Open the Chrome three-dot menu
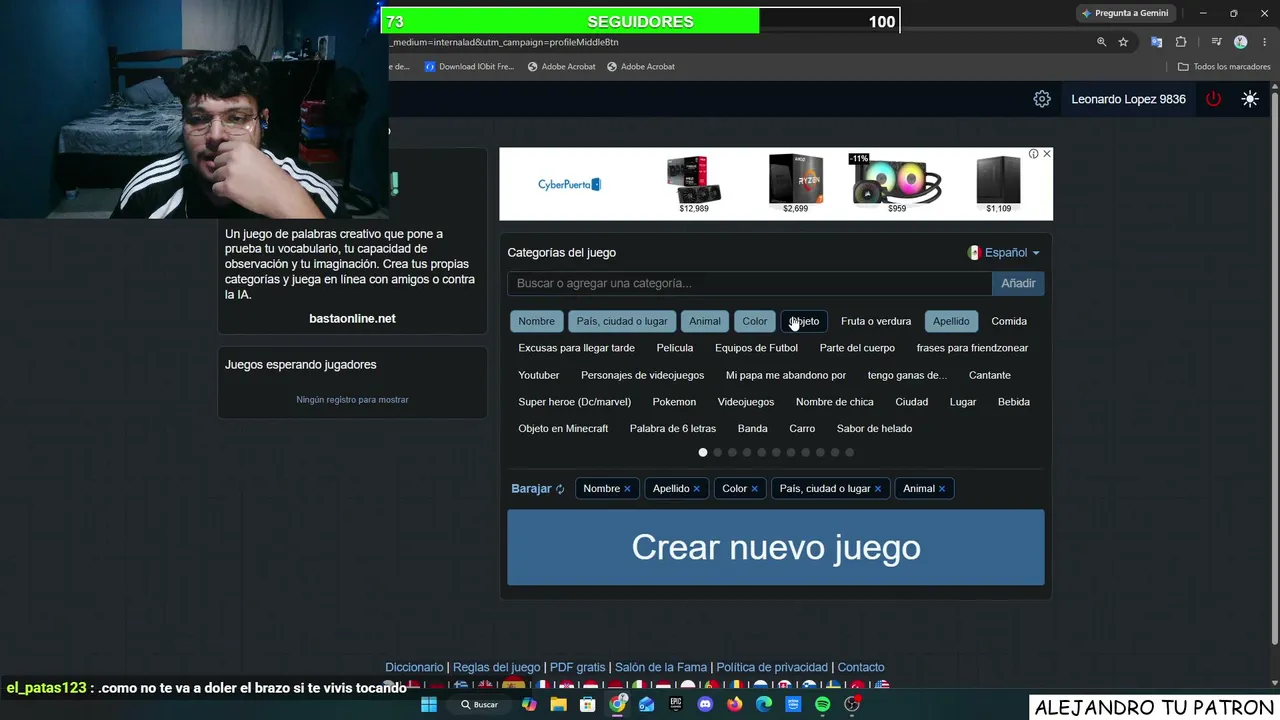Image resolution: width=1280 pixels, height=720 pixels. (x=1263, y=42)
